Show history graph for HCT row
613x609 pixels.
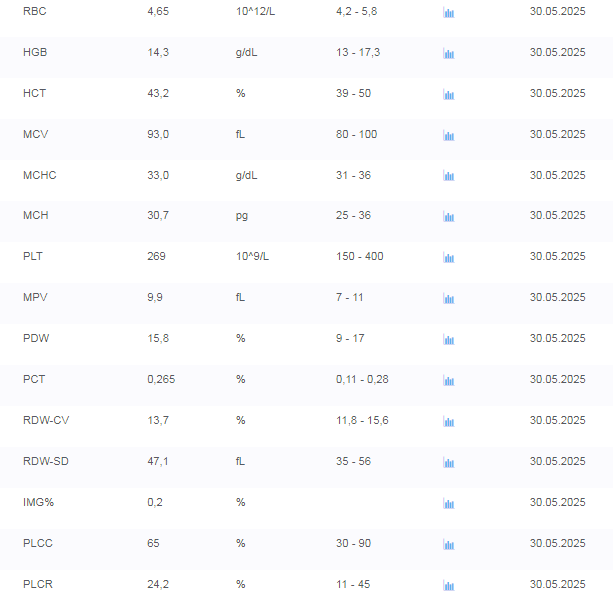pyautogui.click(x=449, y=94)
